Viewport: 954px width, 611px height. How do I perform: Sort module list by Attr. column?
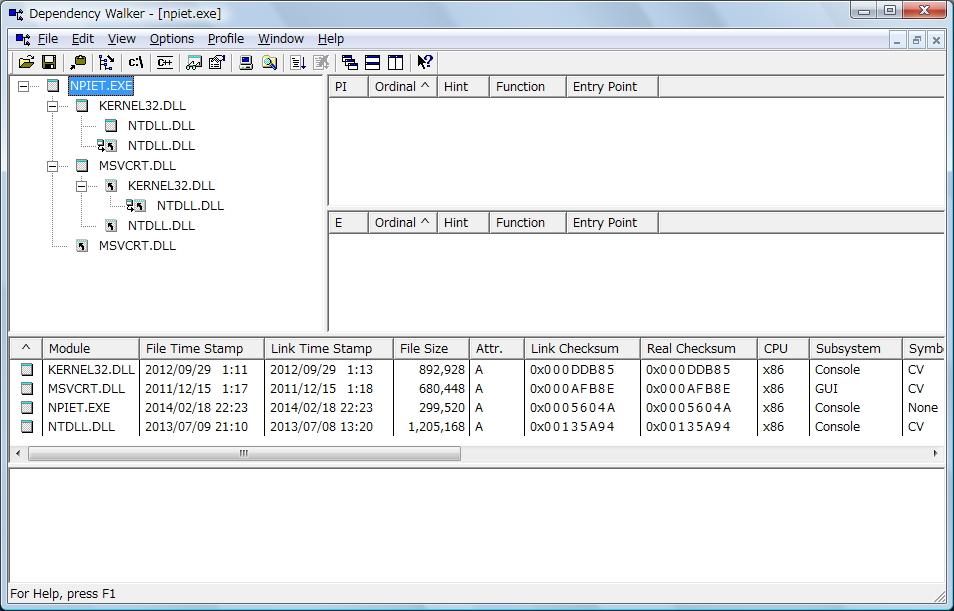497,349
